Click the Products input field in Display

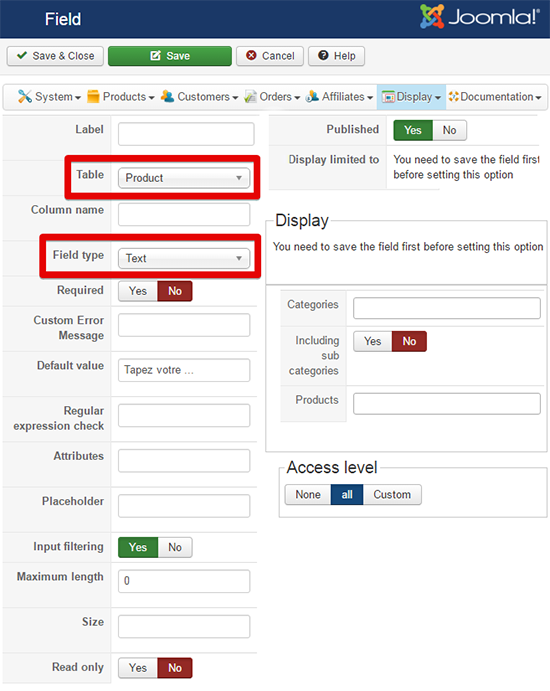point(447,404)
